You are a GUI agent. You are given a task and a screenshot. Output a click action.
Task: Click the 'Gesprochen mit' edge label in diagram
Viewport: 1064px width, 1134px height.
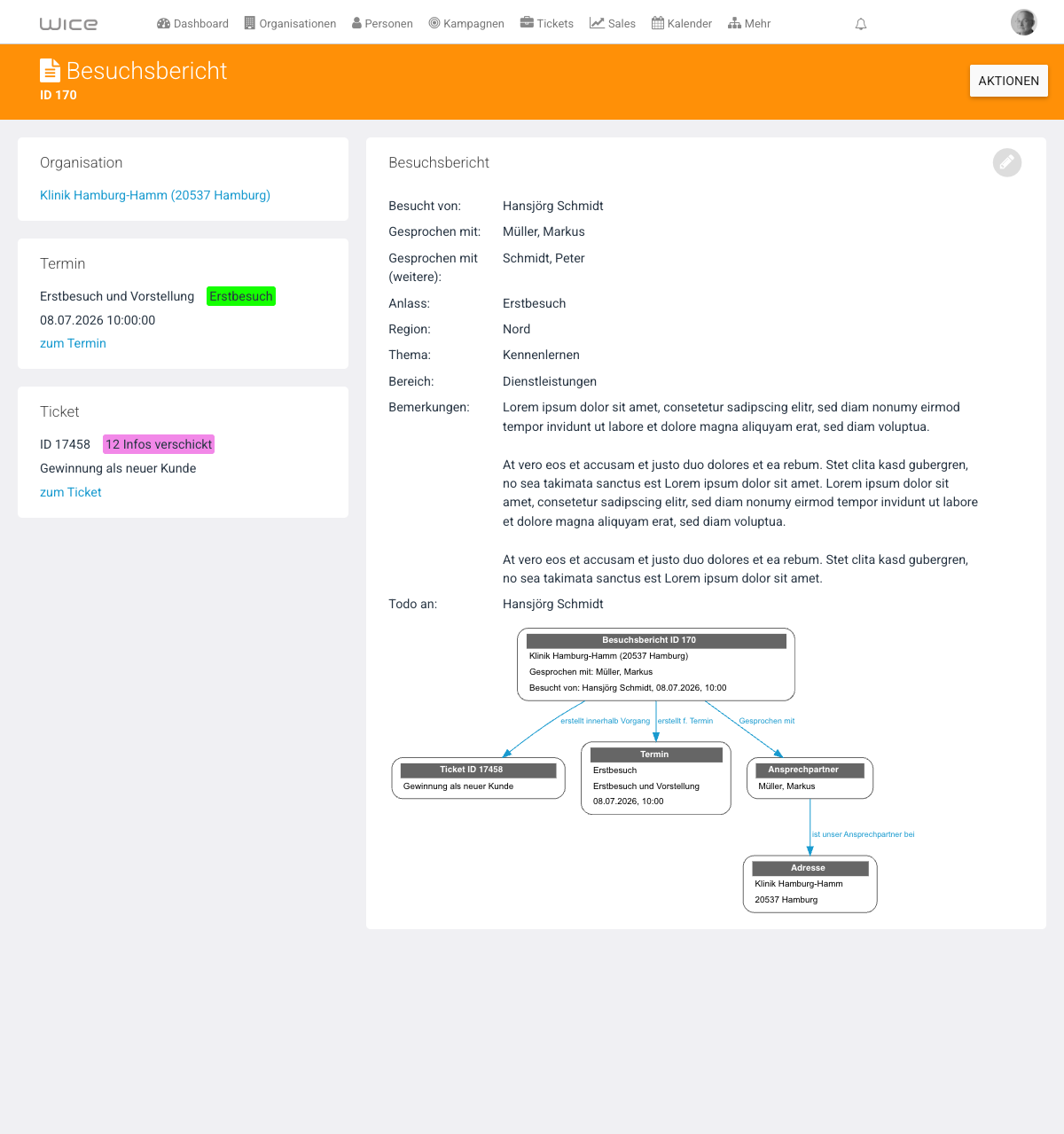click(x=767, y=721)
